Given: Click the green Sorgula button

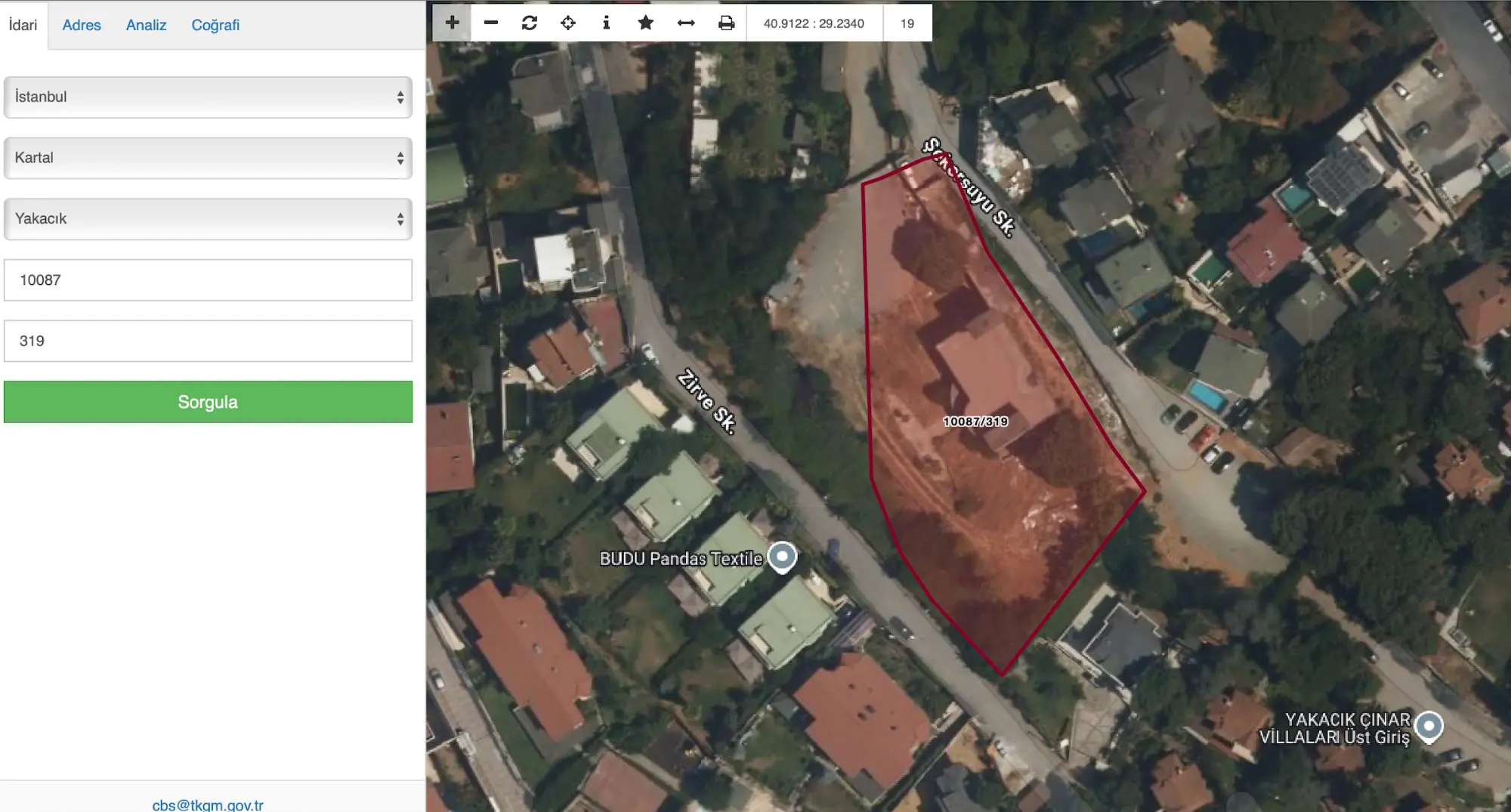Looking at the screenshot, I should [x=208, y=402].
